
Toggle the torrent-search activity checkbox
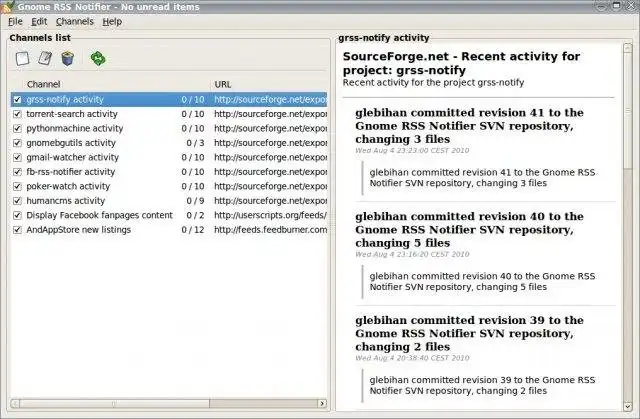coord(17,114)
